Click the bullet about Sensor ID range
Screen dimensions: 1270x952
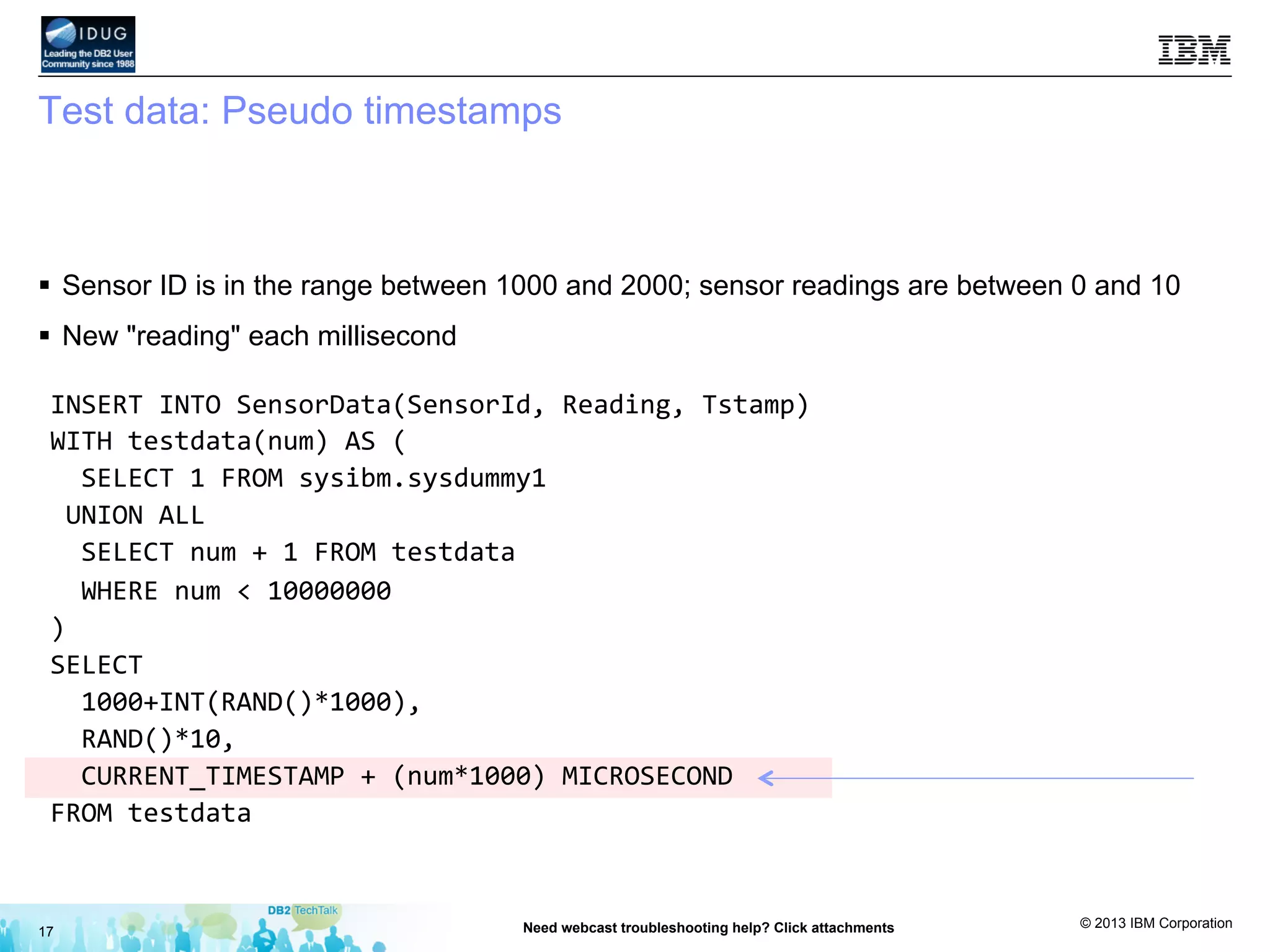[621, 286]
